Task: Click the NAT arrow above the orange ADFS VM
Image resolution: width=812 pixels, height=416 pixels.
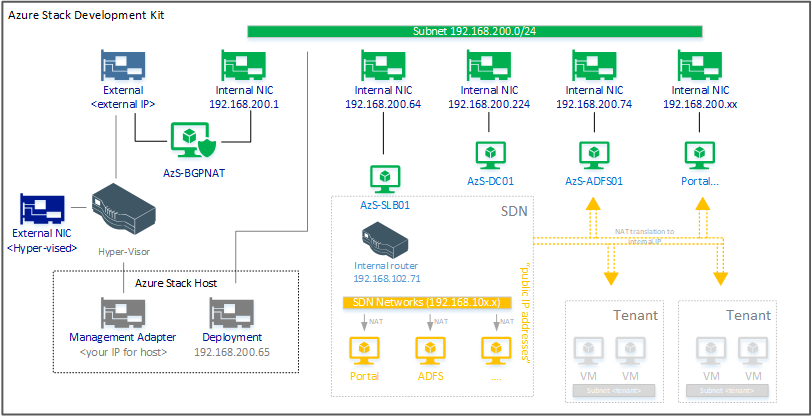Action: click(430, 322)
